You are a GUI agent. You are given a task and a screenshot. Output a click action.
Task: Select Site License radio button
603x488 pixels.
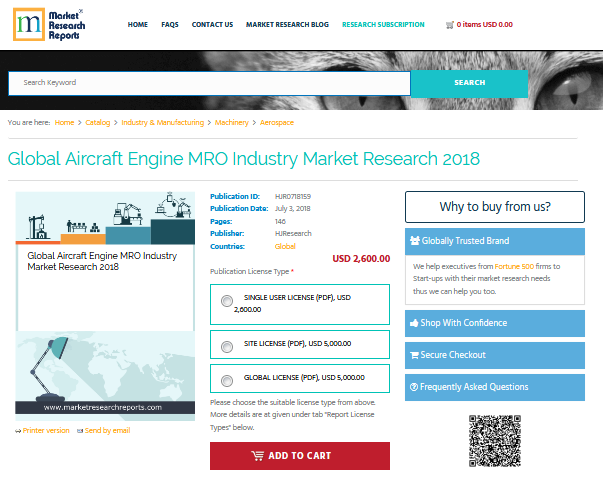point(227,347)
